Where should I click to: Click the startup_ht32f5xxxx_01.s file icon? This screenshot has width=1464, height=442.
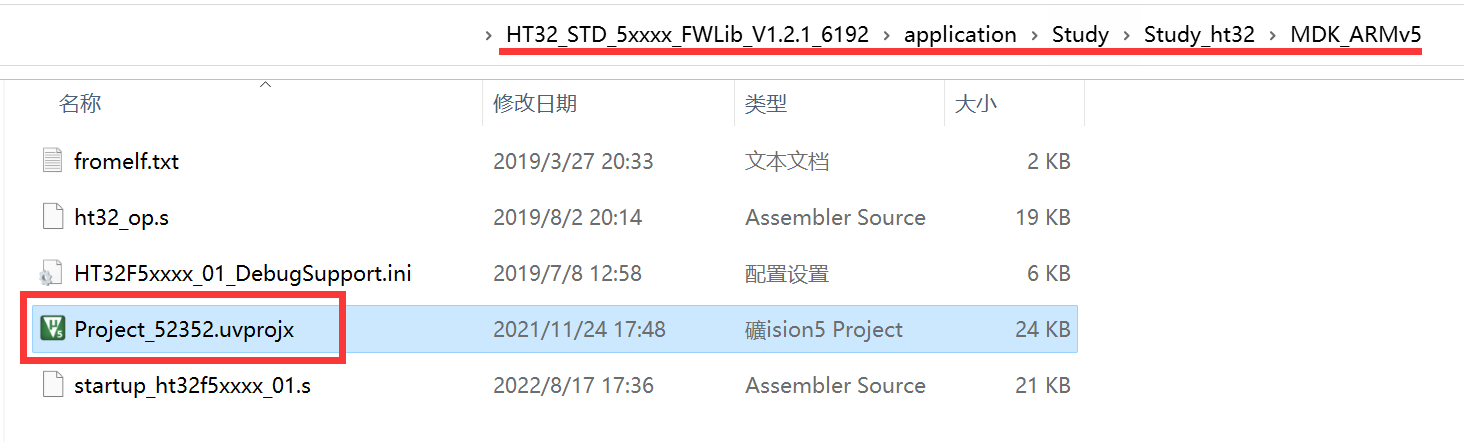tap(53, 385)
